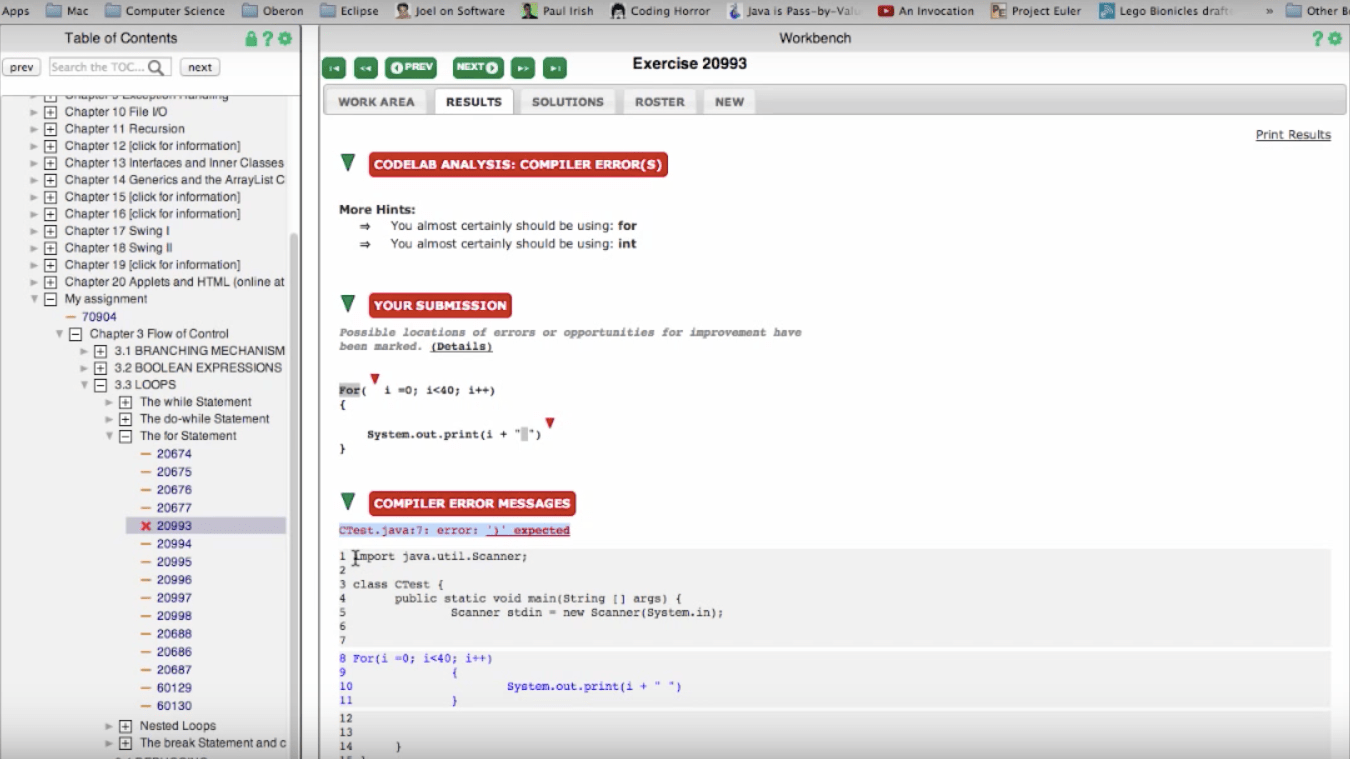
Task: Open the SOLUTIONS tab
Action: [x=567, y=102]
